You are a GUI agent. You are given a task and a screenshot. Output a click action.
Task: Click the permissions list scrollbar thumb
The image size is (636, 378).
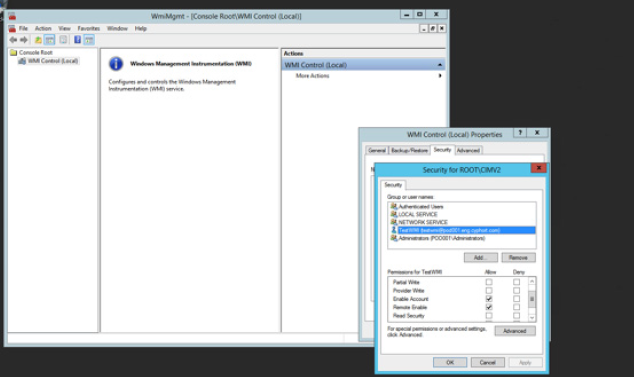[532, 299]
